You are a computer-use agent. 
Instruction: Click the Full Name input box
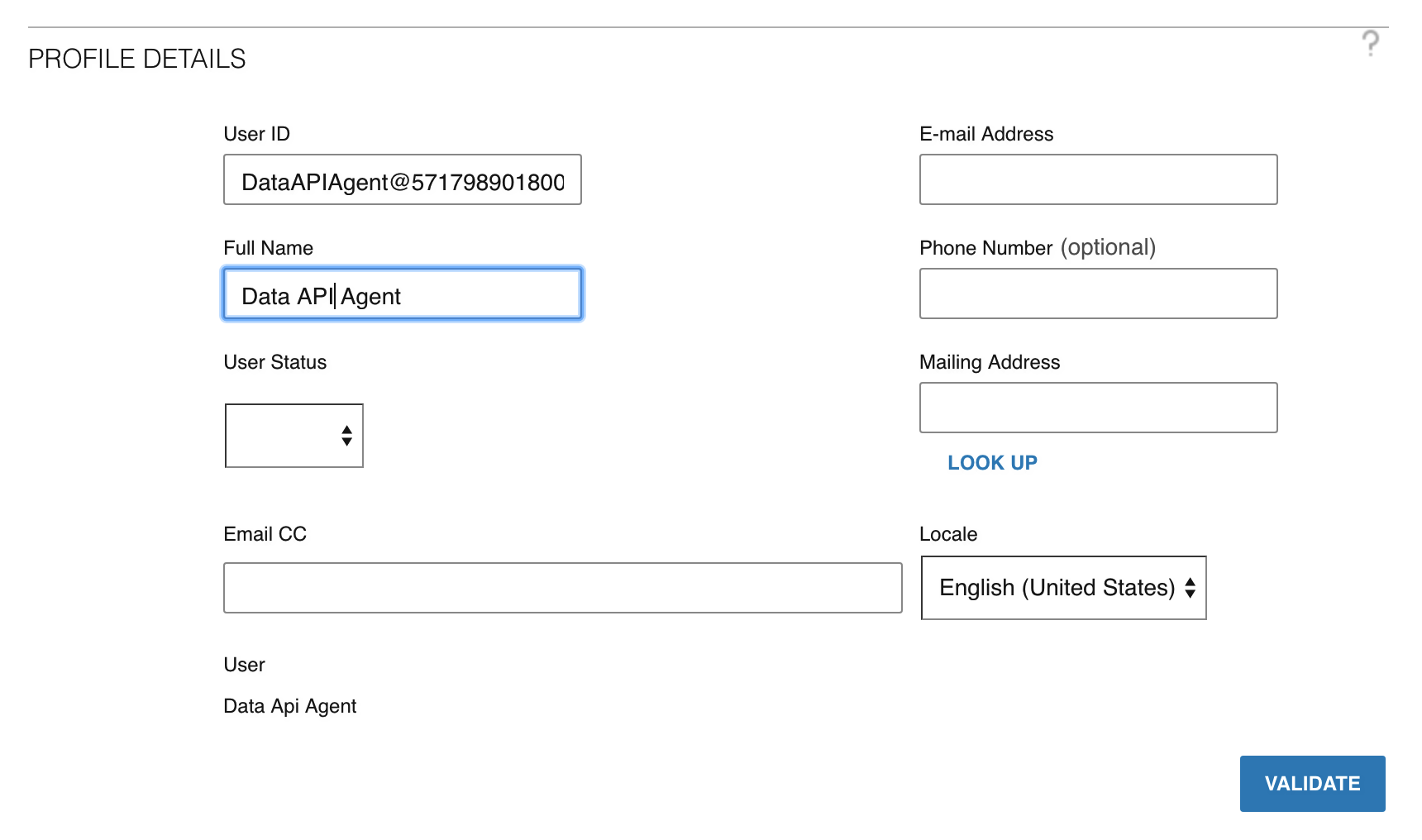(401, 294)
